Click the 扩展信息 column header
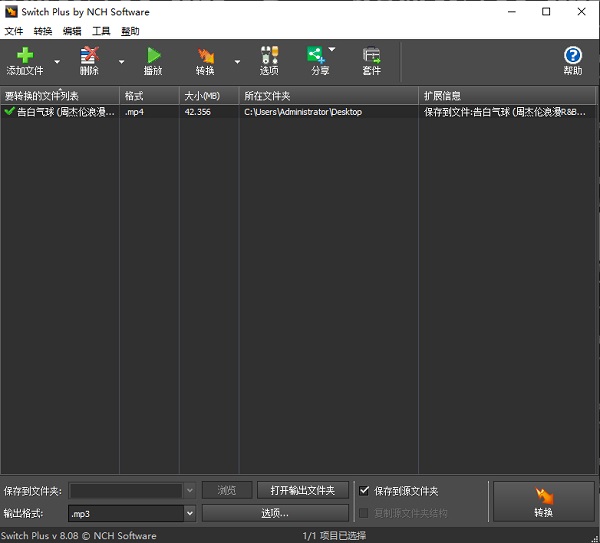 [507, 96]
